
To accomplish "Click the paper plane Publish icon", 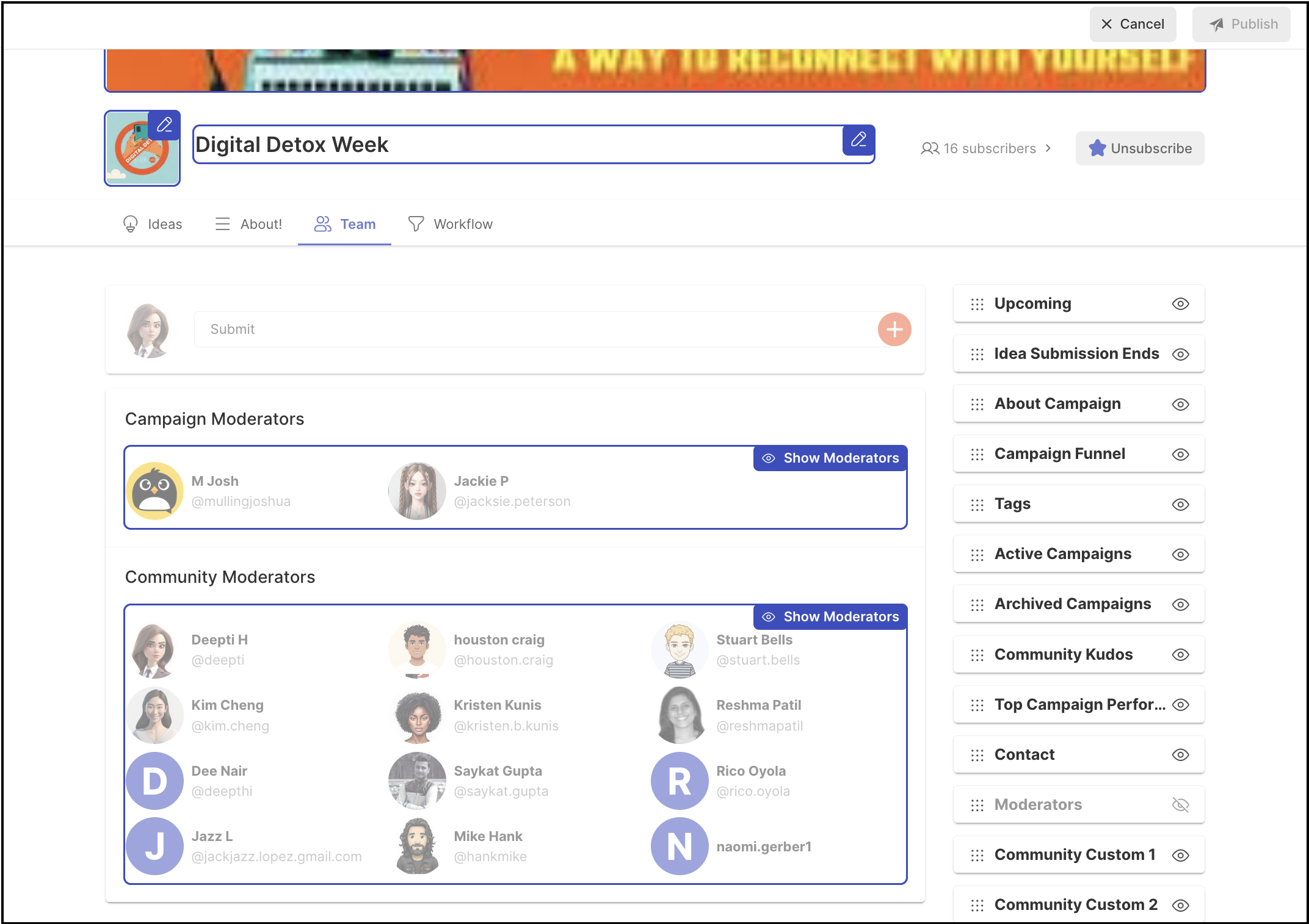I will point(1216,24).
